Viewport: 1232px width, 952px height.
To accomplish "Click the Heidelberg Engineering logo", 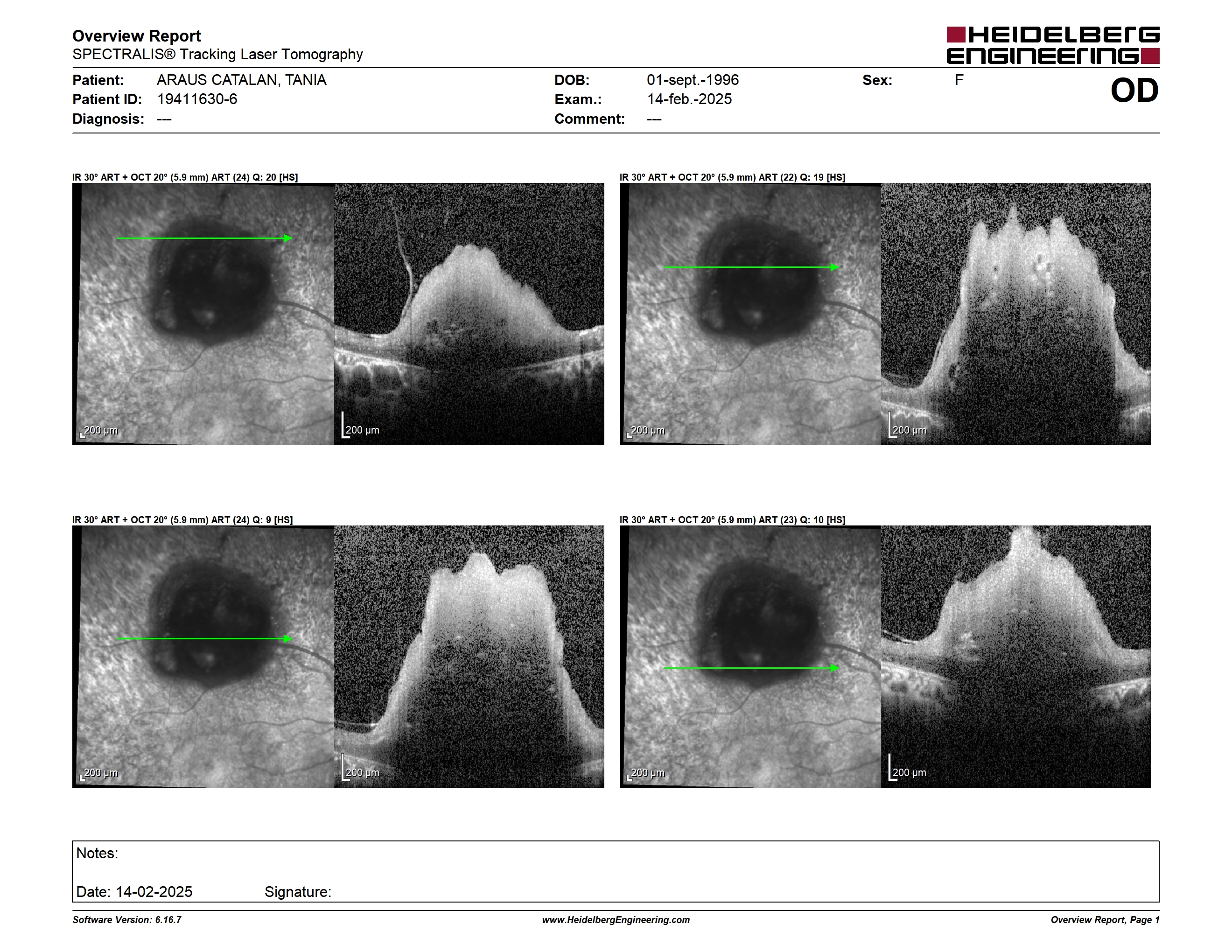I will (x=1053, y=45).
